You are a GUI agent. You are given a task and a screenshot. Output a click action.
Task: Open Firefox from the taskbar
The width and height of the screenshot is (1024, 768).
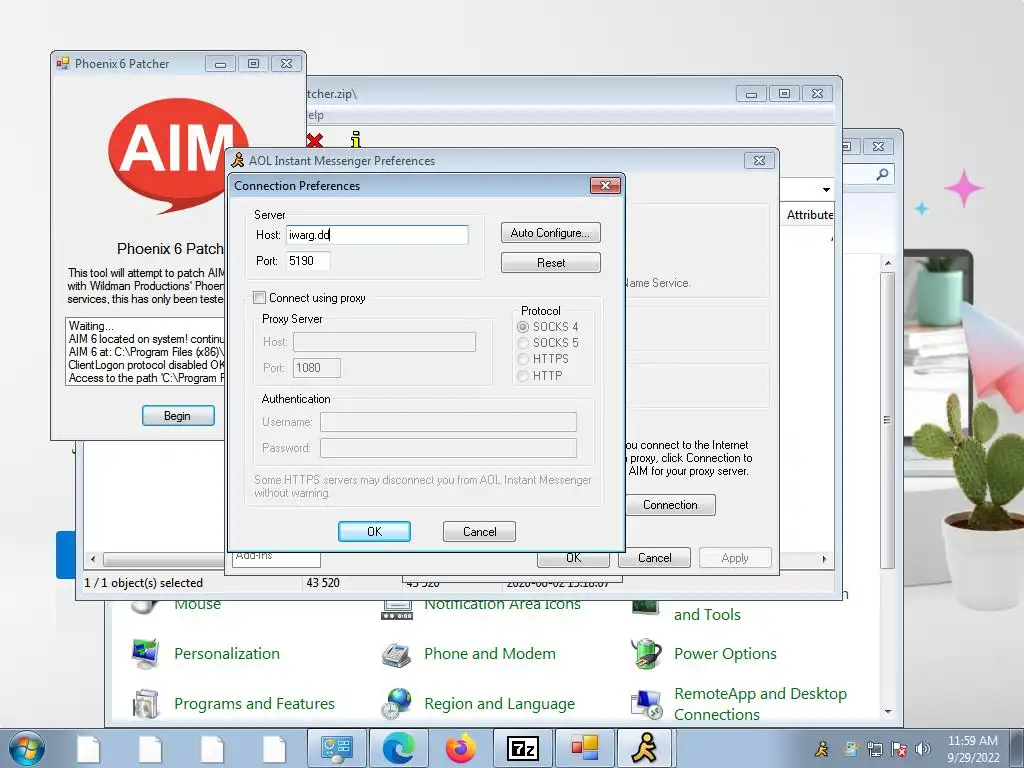click(460, 748)
